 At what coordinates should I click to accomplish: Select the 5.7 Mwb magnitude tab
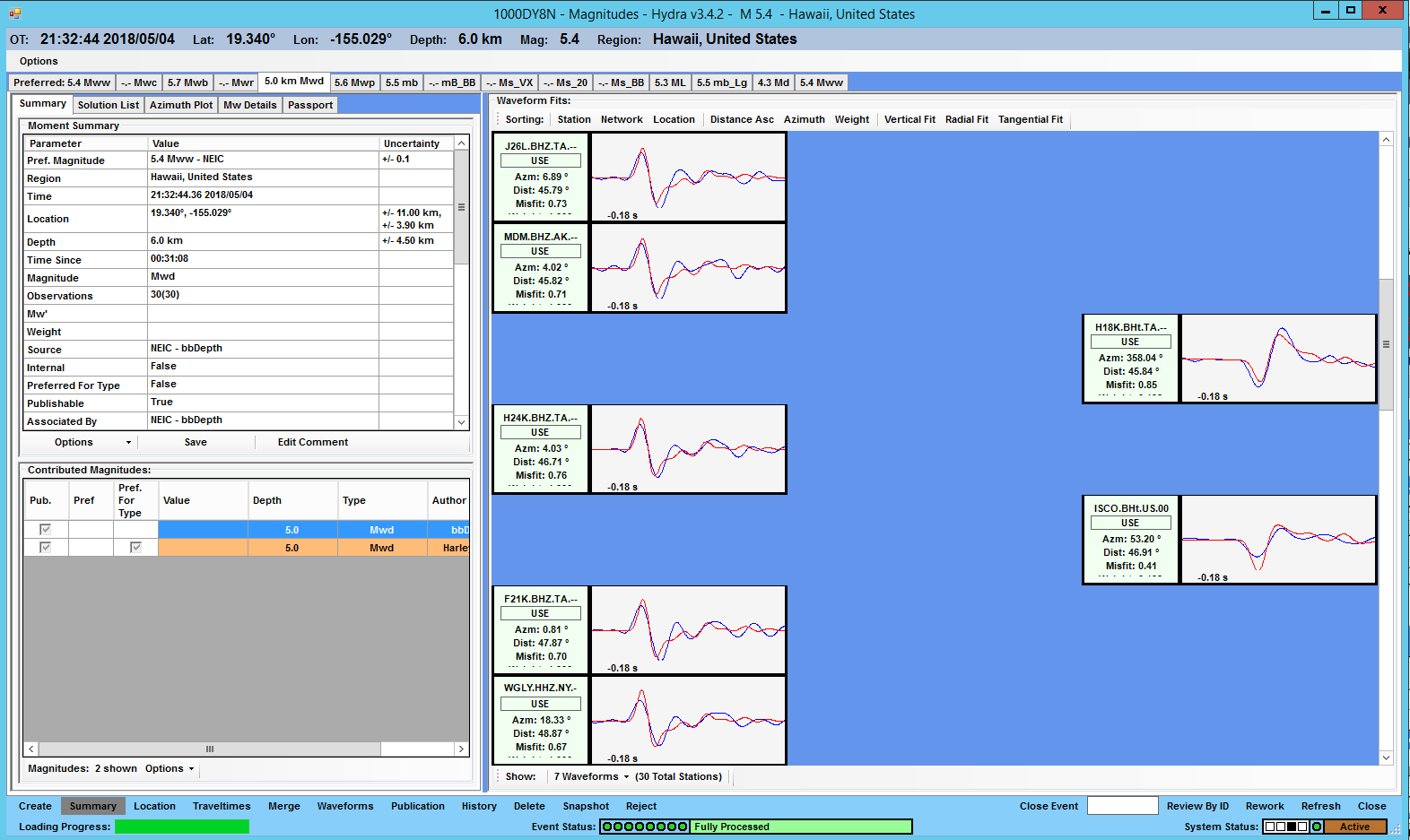187,82
